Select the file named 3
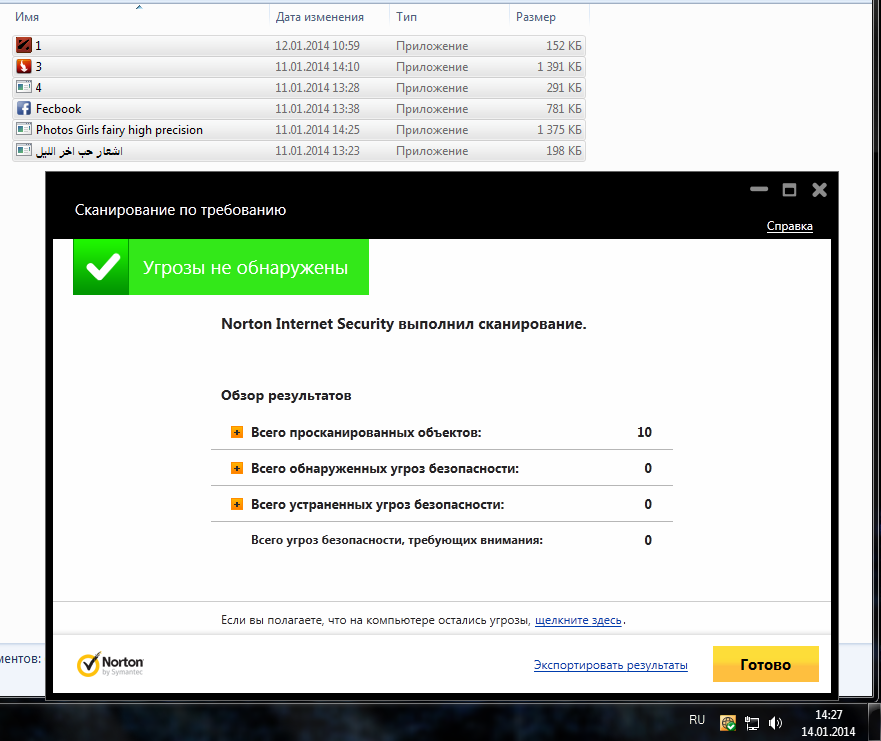881x741 pixels. [x=38, y=66]
